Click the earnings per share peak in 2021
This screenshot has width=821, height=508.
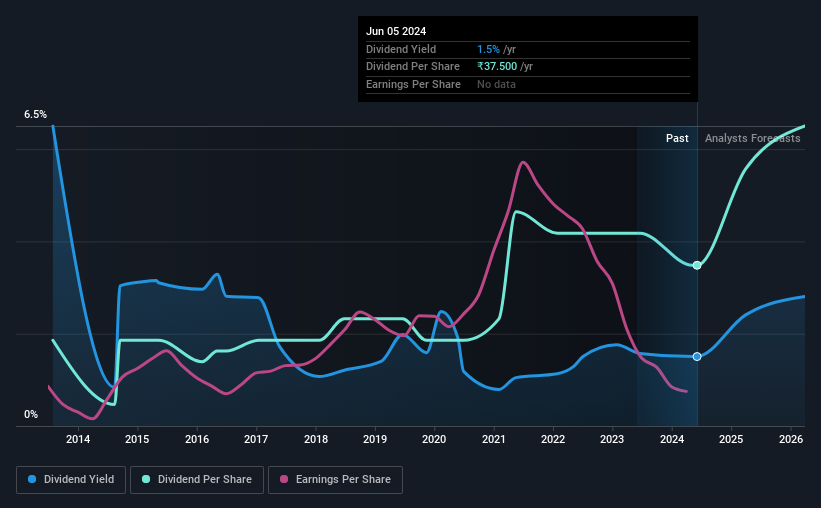[x=523, y=162]
